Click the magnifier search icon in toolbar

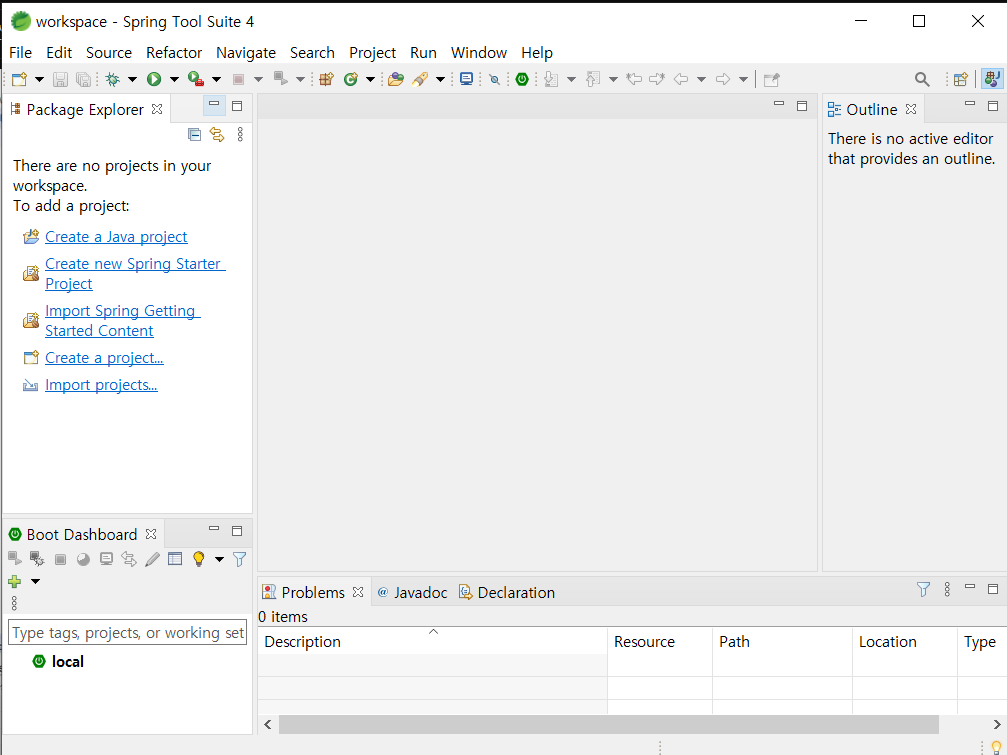coord(922,79)
